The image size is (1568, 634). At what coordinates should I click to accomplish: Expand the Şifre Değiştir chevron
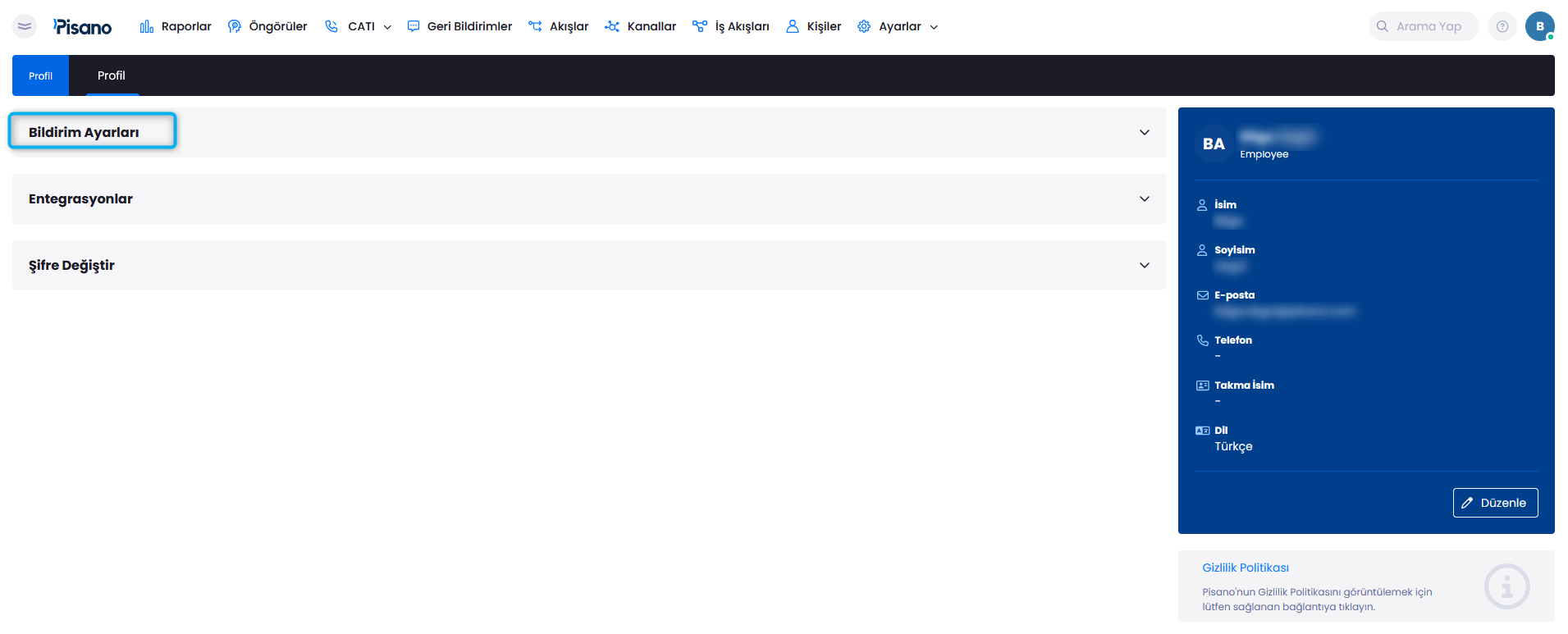coord(1144,265)
